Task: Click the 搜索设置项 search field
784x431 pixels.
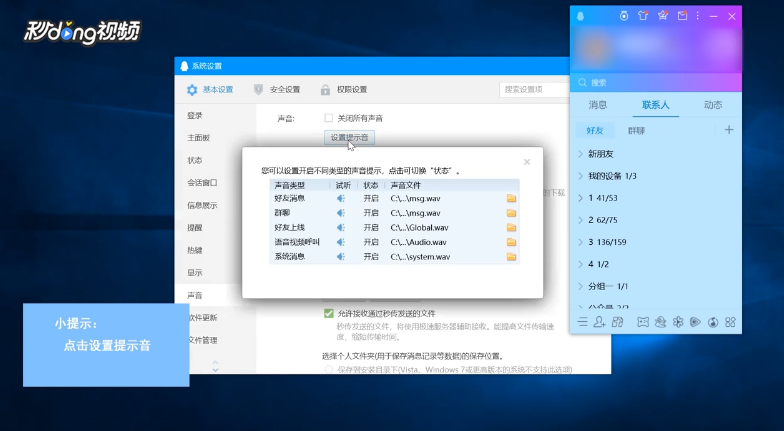Action: pos(534,90)
